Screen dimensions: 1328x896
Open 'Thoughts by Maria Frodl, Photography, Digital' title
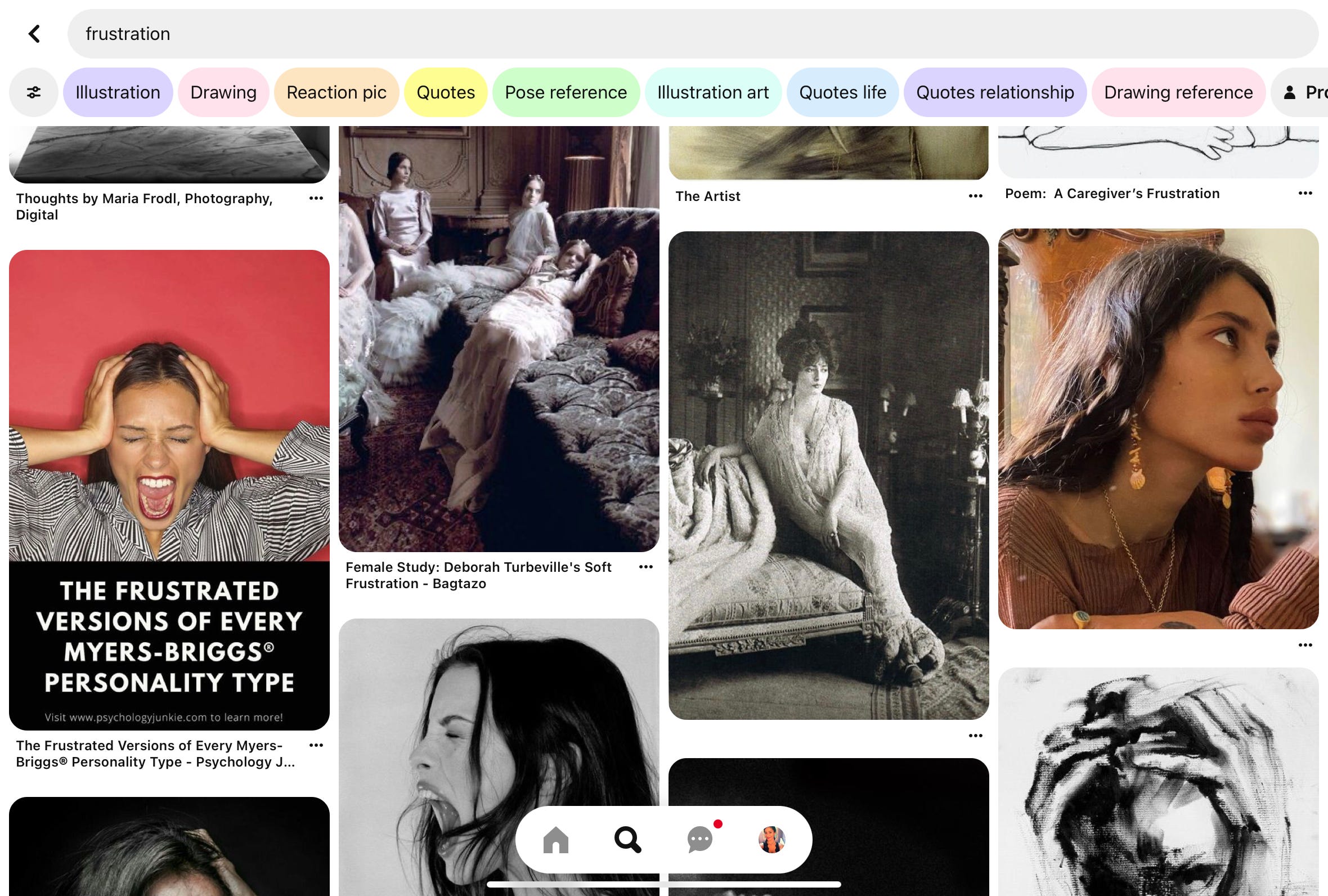pyautogui.click(x=145, y=207)
